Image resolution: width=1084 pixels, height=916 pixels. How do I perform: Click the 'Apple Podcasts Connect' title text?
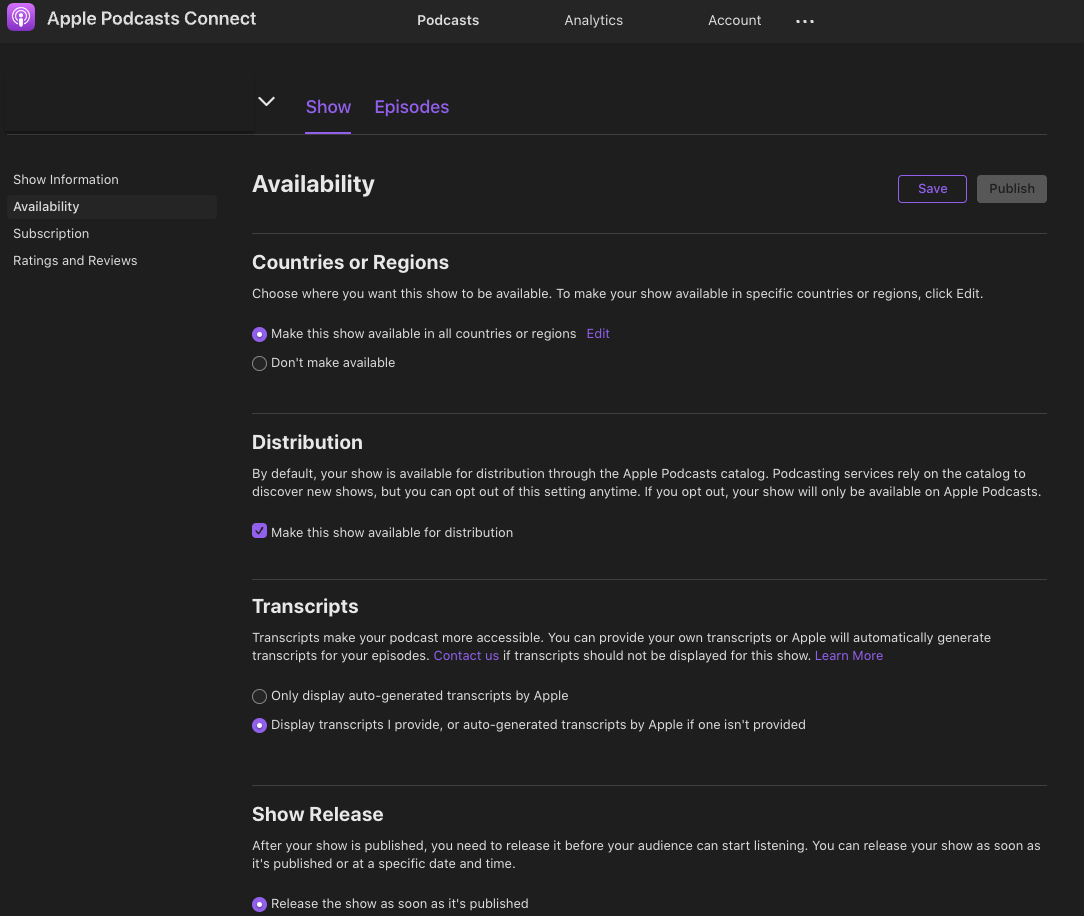(x=151, y=19)
